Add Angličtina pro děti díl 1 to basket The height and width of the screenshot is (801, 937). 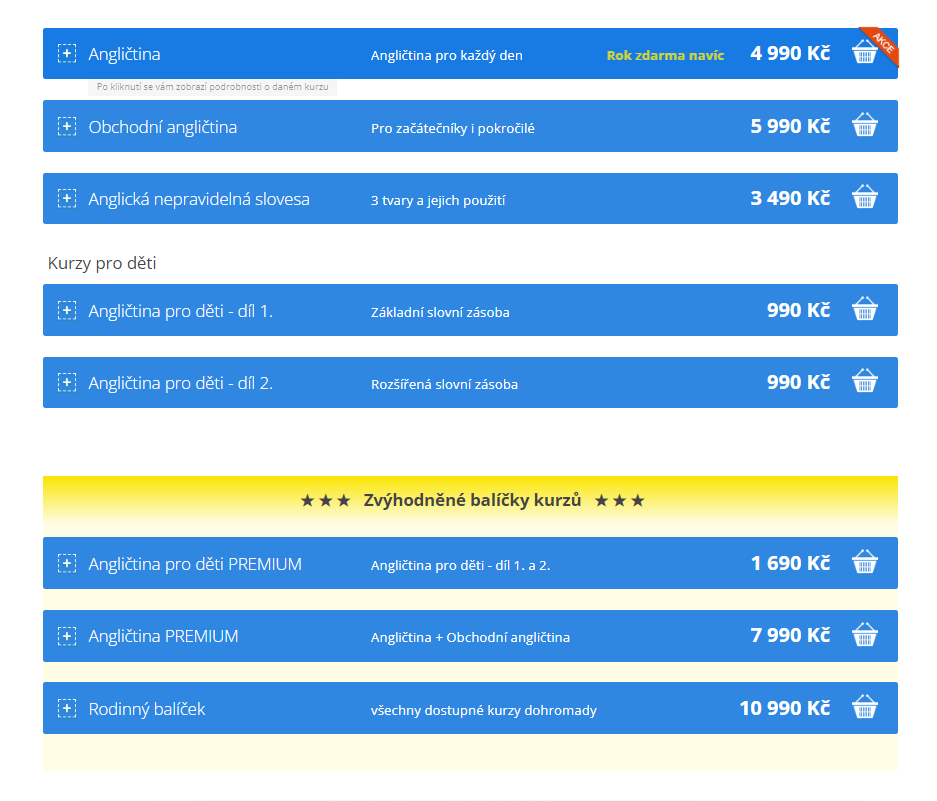pos(864,310)
